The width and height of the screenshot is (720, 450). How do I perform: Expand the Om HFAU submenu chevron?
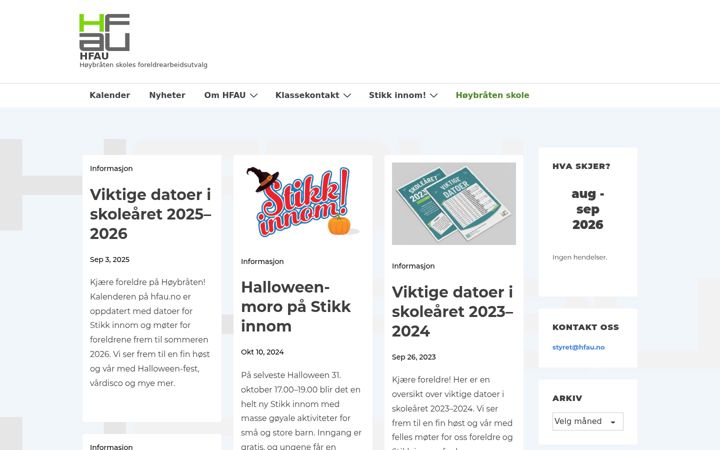254,96
